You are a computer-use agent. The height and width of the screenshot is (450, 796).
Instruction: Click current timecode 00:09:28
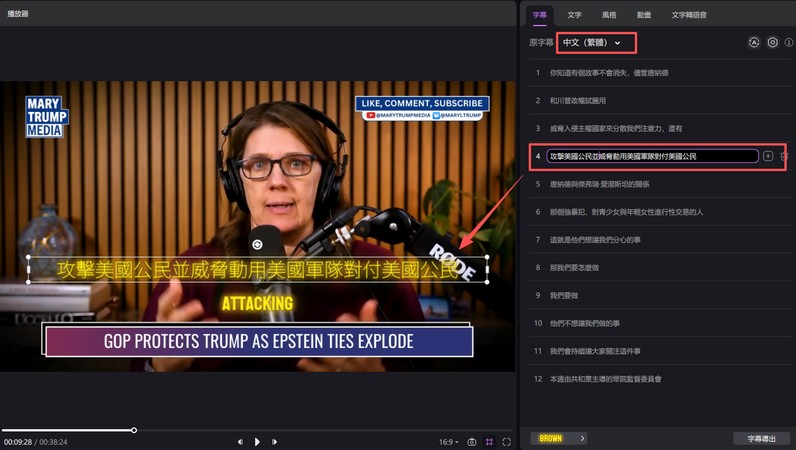(x=18, y=442)
